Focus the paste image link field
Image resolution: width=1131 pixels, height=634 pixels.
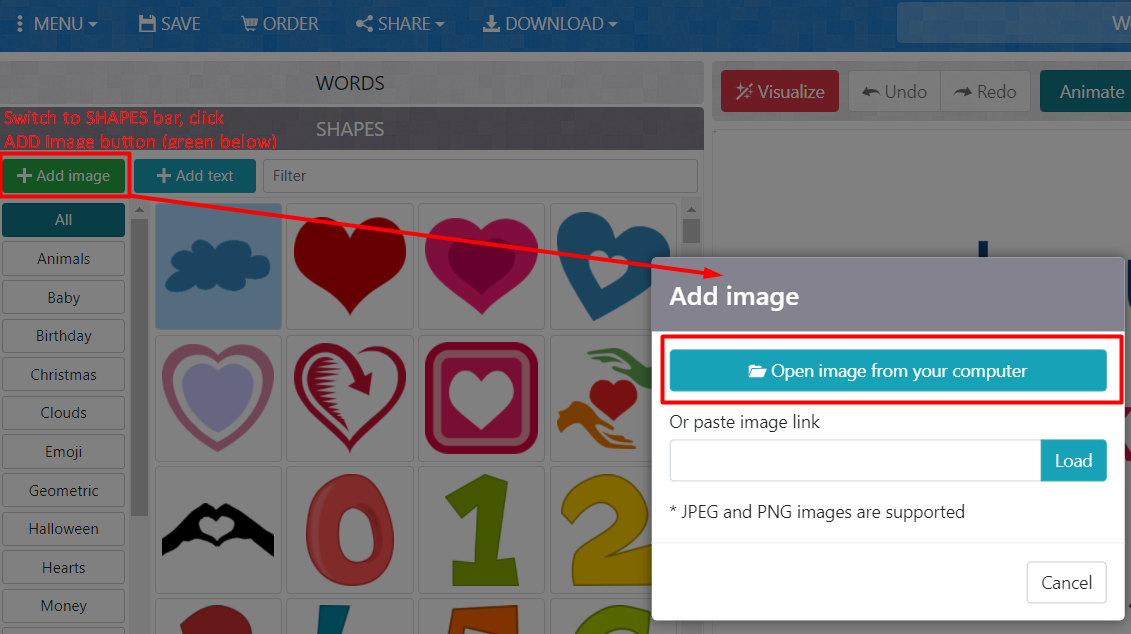point(855,460)
